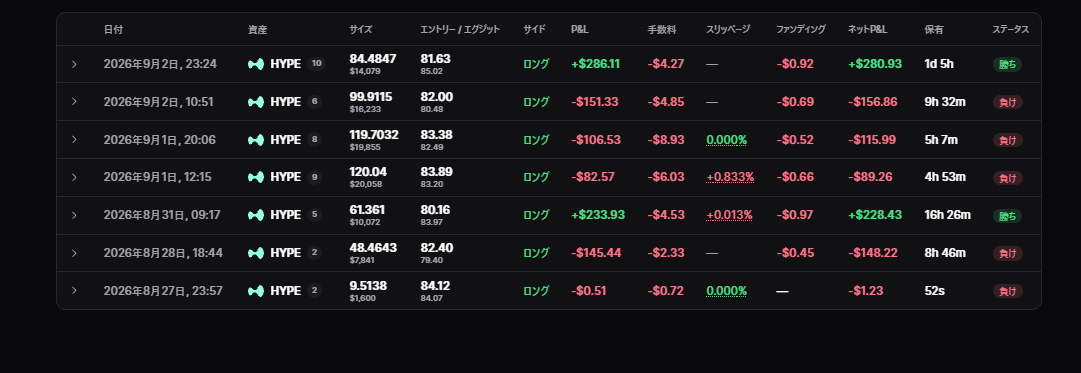The height and width of the screenshot is (373, 1081).
Task: Sort by the ステータス column header
Action: pos(1011,30)
